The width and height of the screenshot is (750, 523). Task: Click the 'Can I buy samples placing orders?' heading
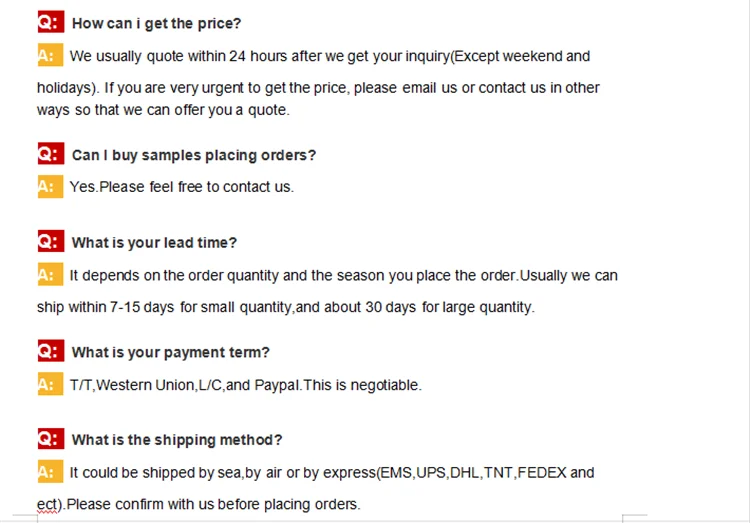click(194, 155)
